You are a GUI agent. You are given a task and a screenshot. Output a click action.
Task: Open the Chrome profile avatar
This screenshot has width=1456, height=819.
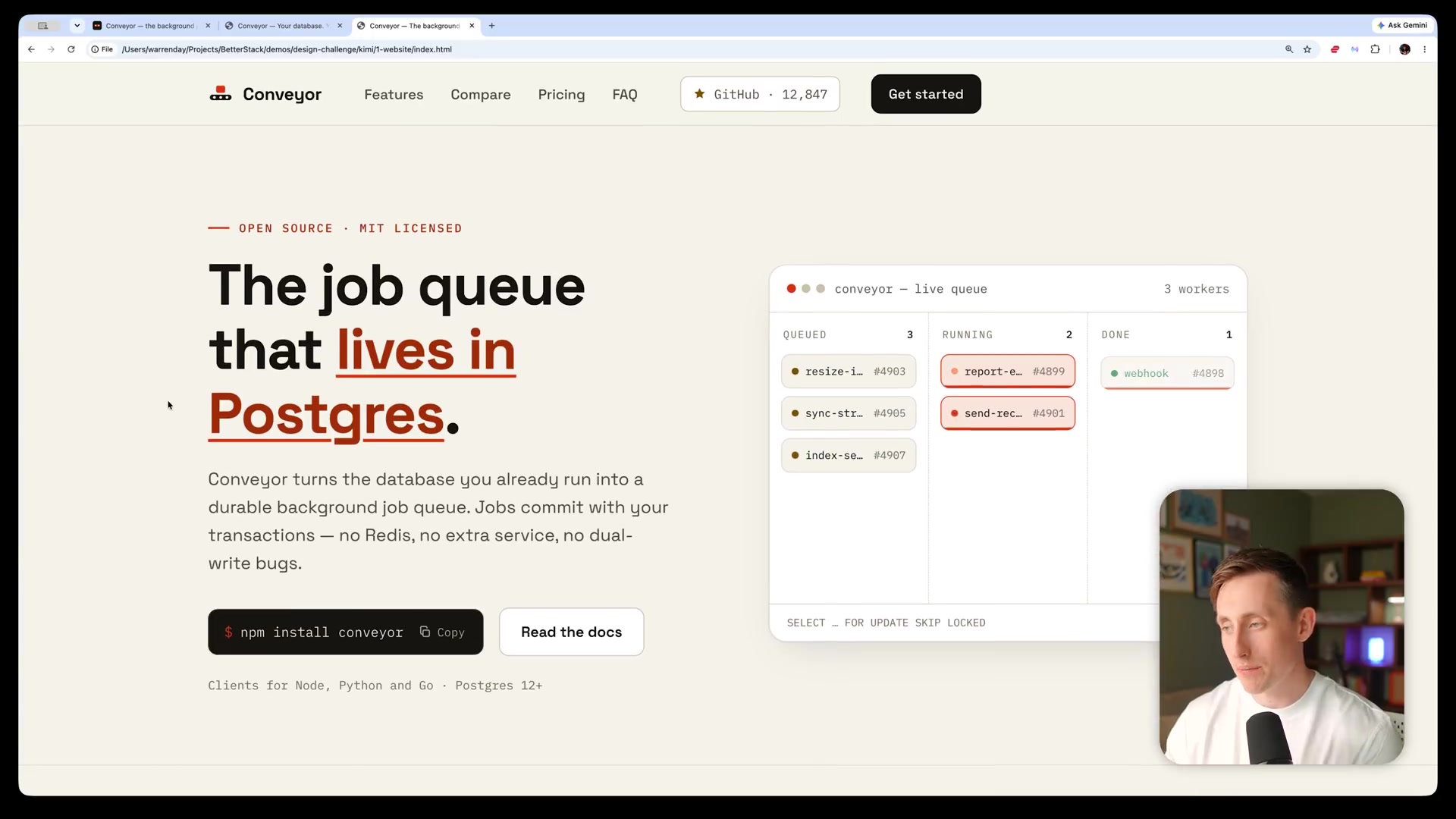[1404, 49]
